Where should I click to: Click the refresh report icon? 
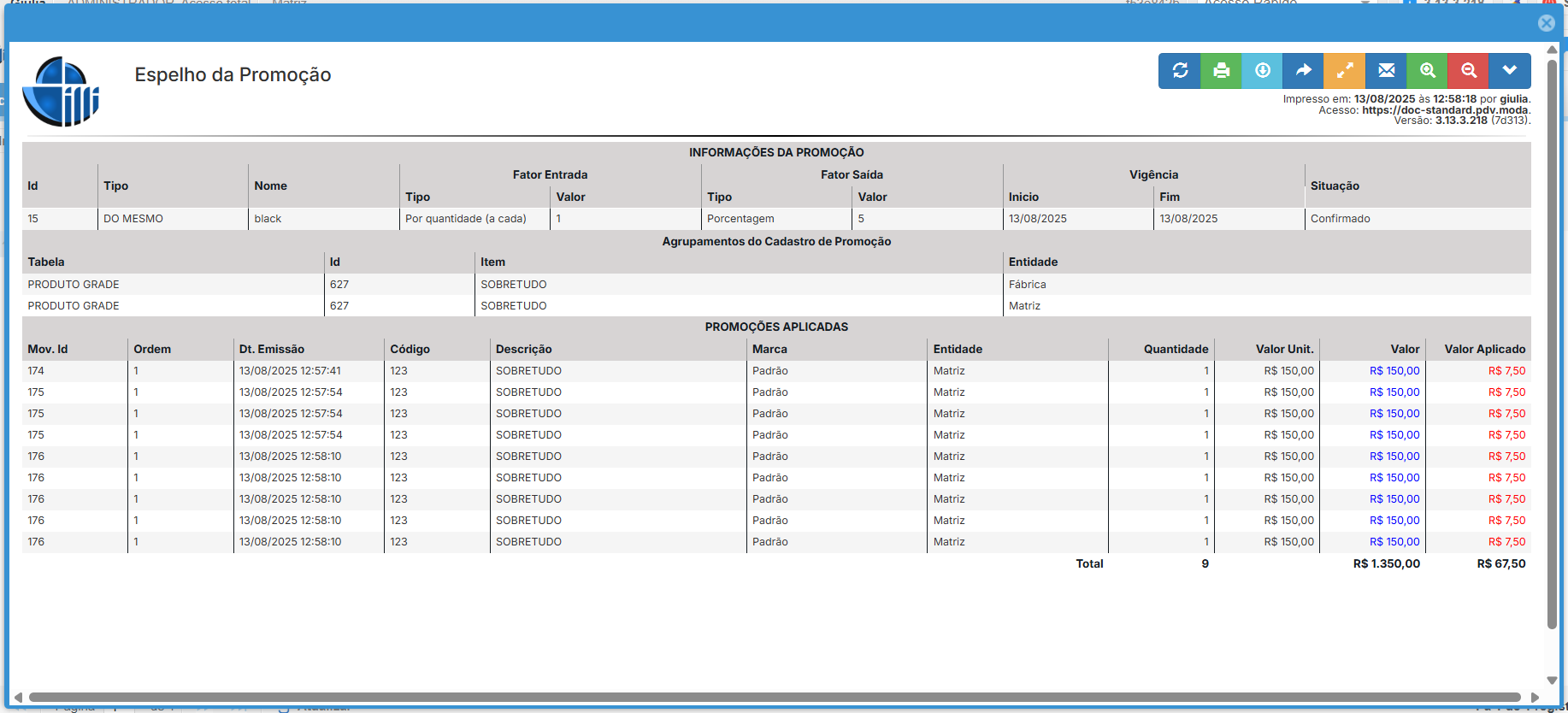tap(1180, 71)
